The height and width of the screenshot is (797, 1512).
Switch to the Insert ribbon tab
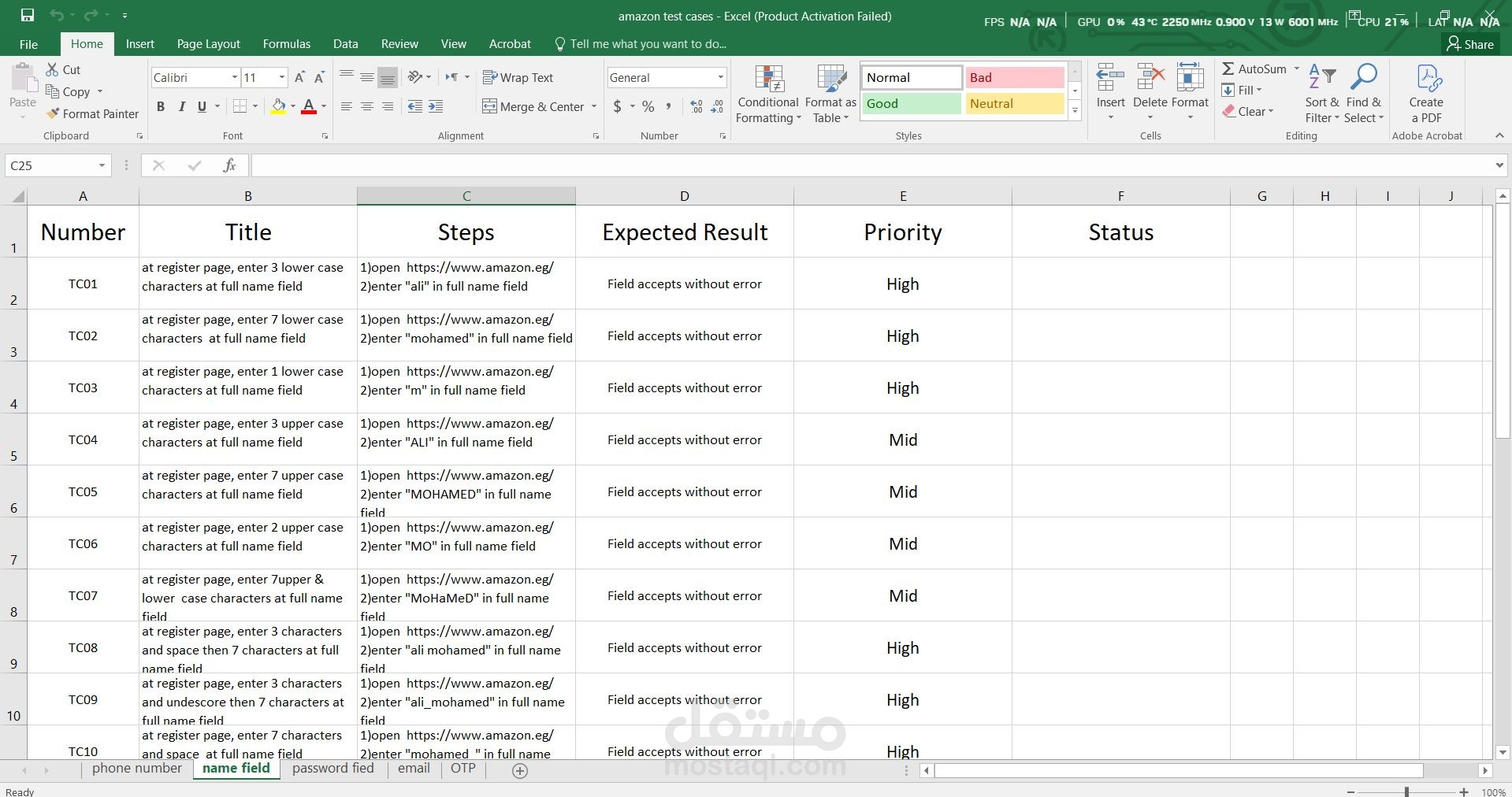pos(139,44)
